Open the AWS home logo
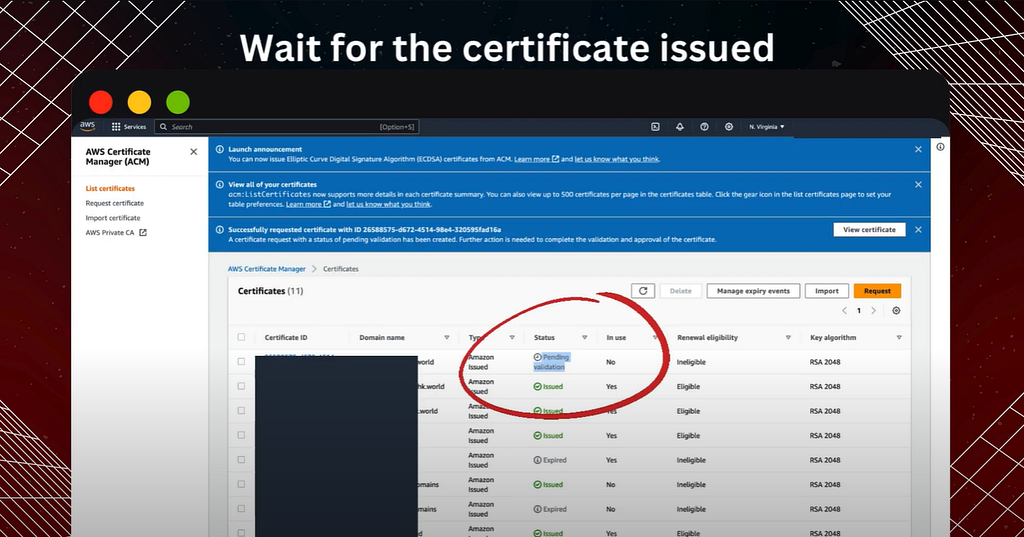 coord(88,126)
